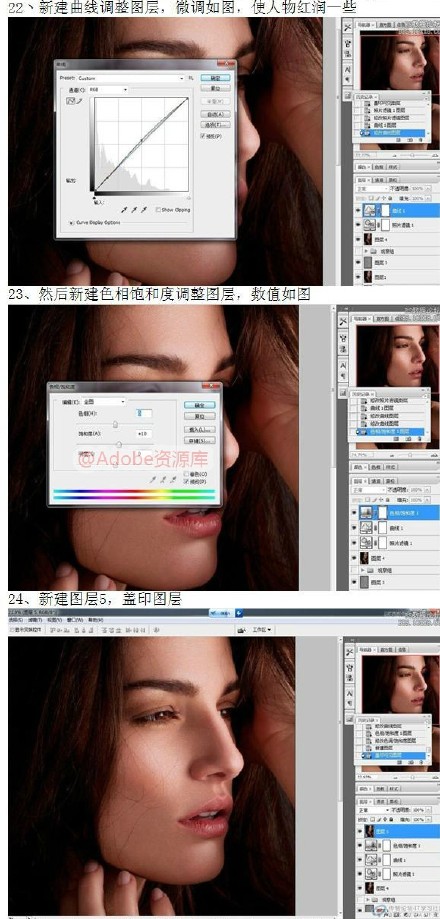This screenshot has height=919, width=440.
Task: Click the 色相/饱和度 1 layer mask thumbnail in bottom panel
Action: (x=387, y=845)
